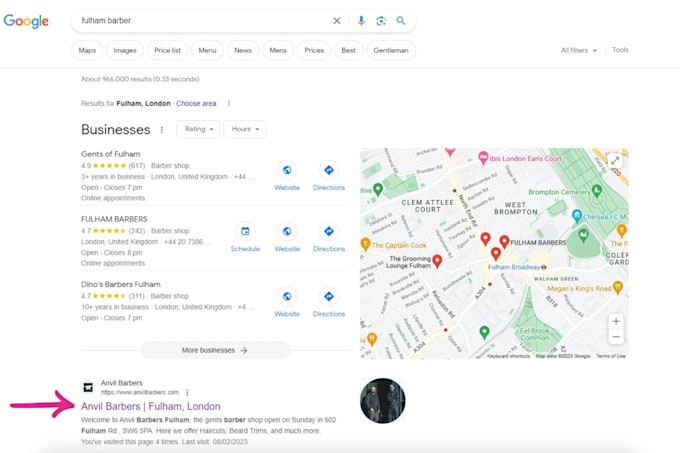Click the Anvil Barbers site favicon
680x453 pixels.
click(x=88, y=388)
